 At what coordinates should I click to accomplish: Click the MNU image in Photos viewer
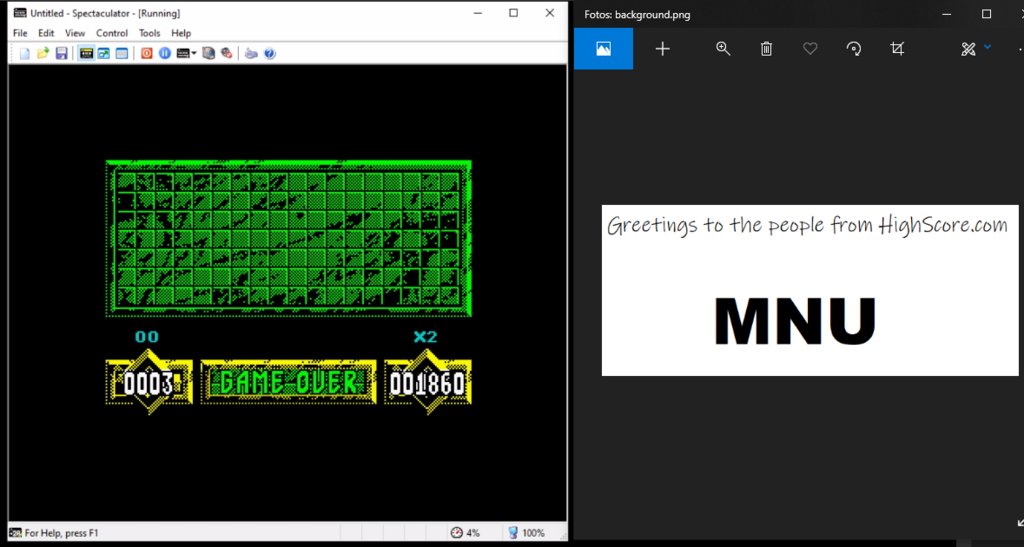pyautogui.click(x=810, y=290)
